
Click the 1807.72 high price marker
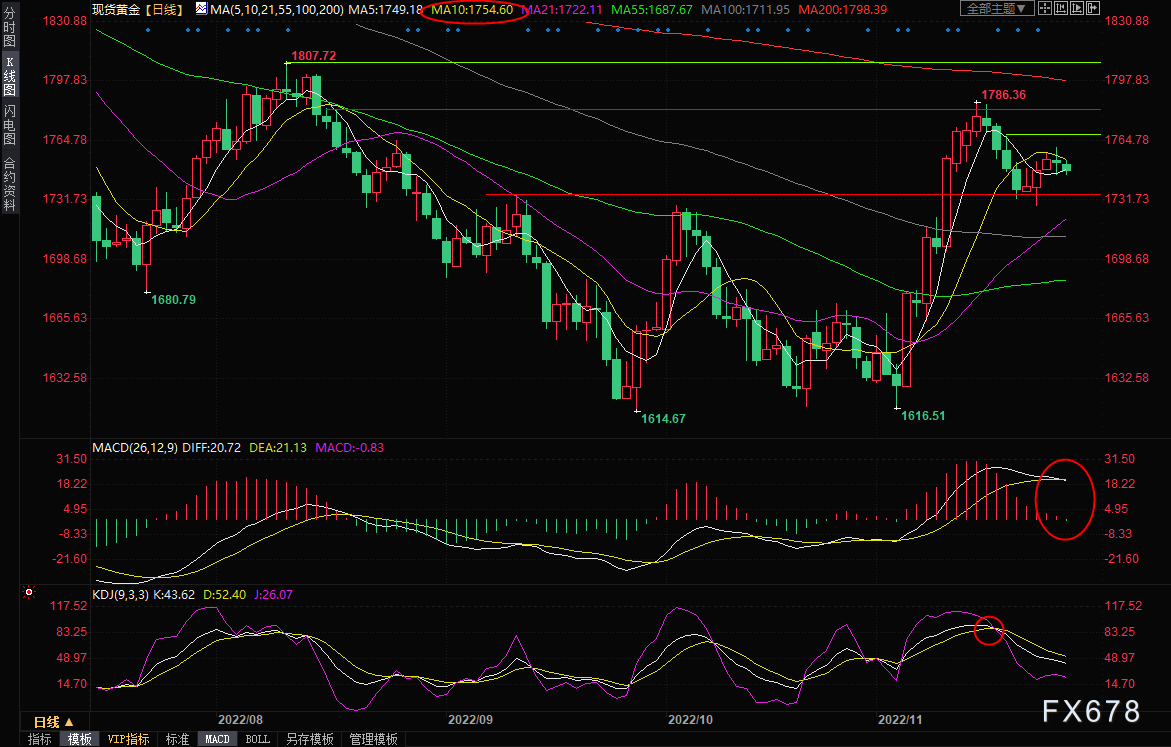point(313,56)
